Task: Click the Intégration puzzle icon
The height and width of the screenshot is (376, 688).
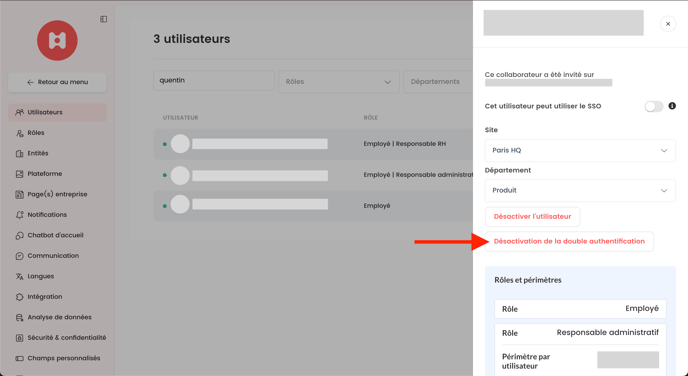Action: pyautogui.click(x=19, y=297)
